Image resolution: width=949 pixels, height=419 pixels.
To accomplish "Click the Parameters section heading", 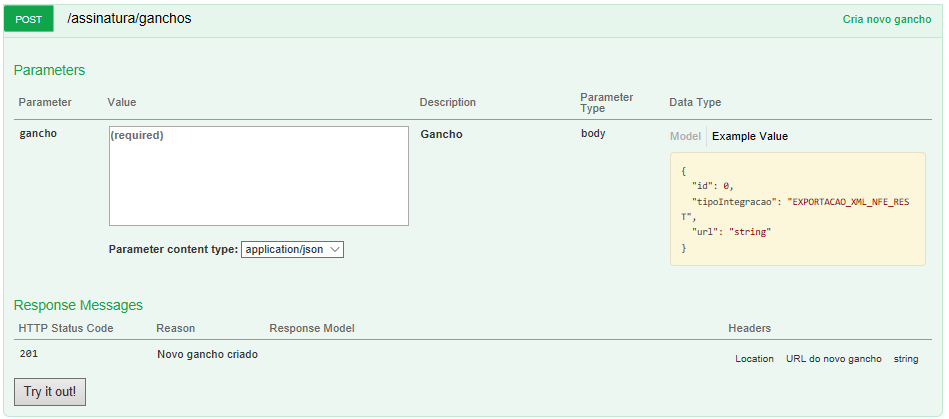I will pyautogui.click(x=49, y=70).
